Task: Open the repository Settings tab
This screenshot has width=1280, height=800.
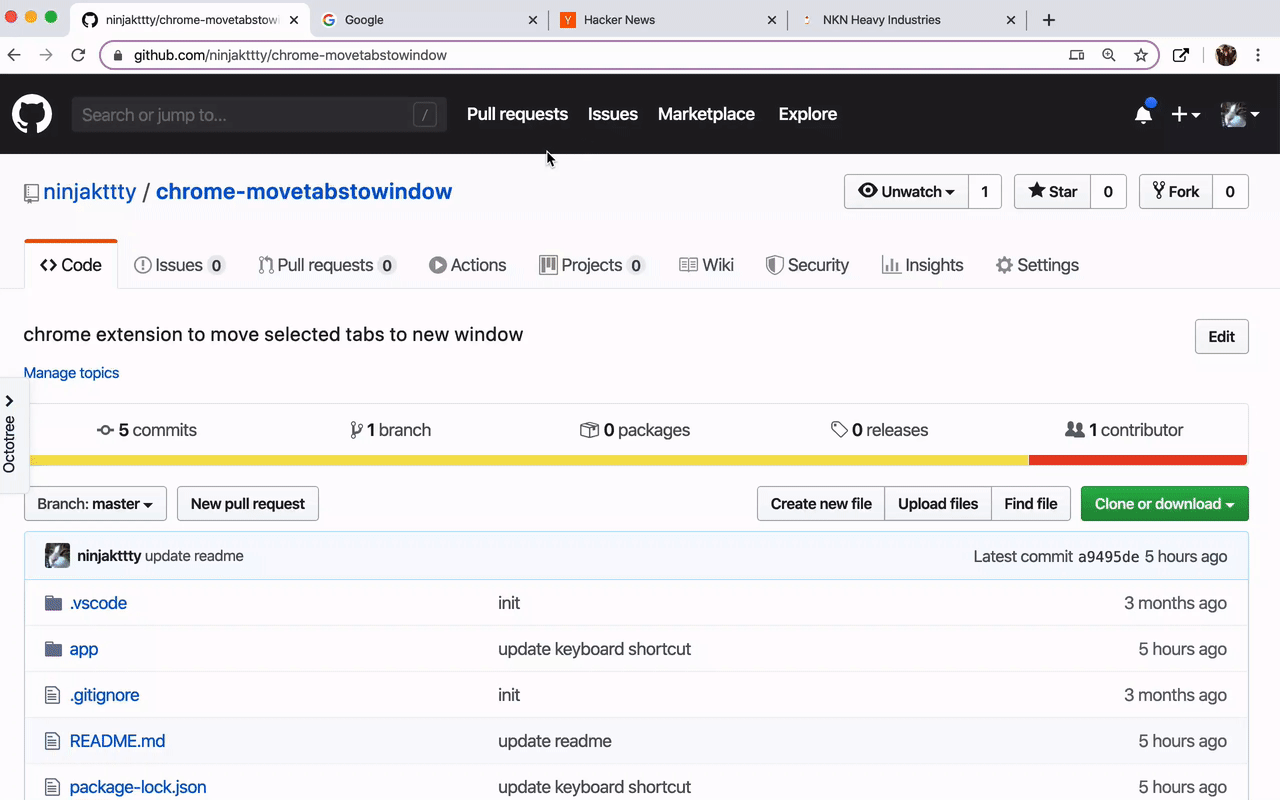Action: pyautogui.click(x=1037, y=265)
